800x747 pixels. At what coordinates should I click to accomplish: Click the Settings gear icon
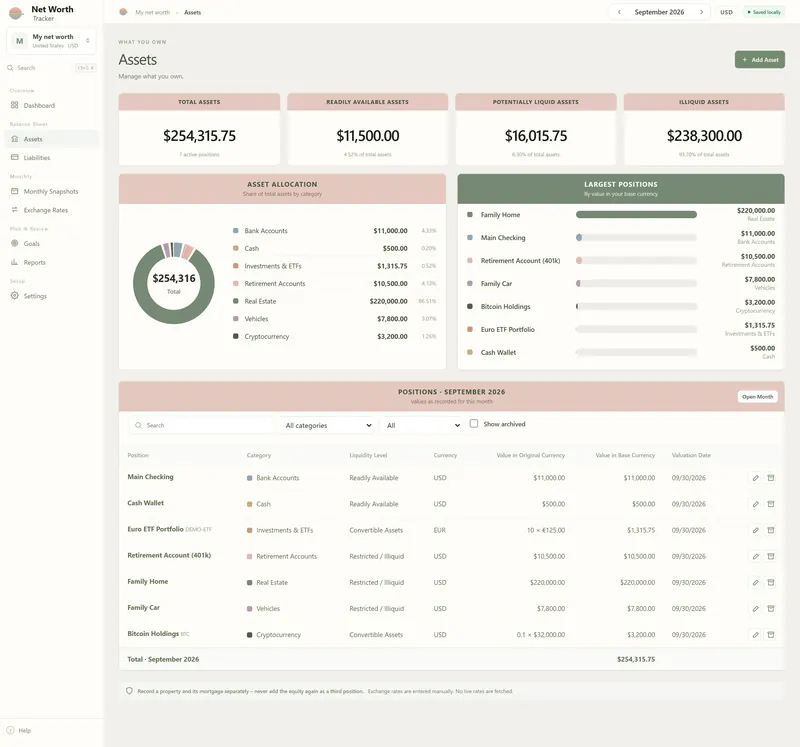tap(14, 295)
